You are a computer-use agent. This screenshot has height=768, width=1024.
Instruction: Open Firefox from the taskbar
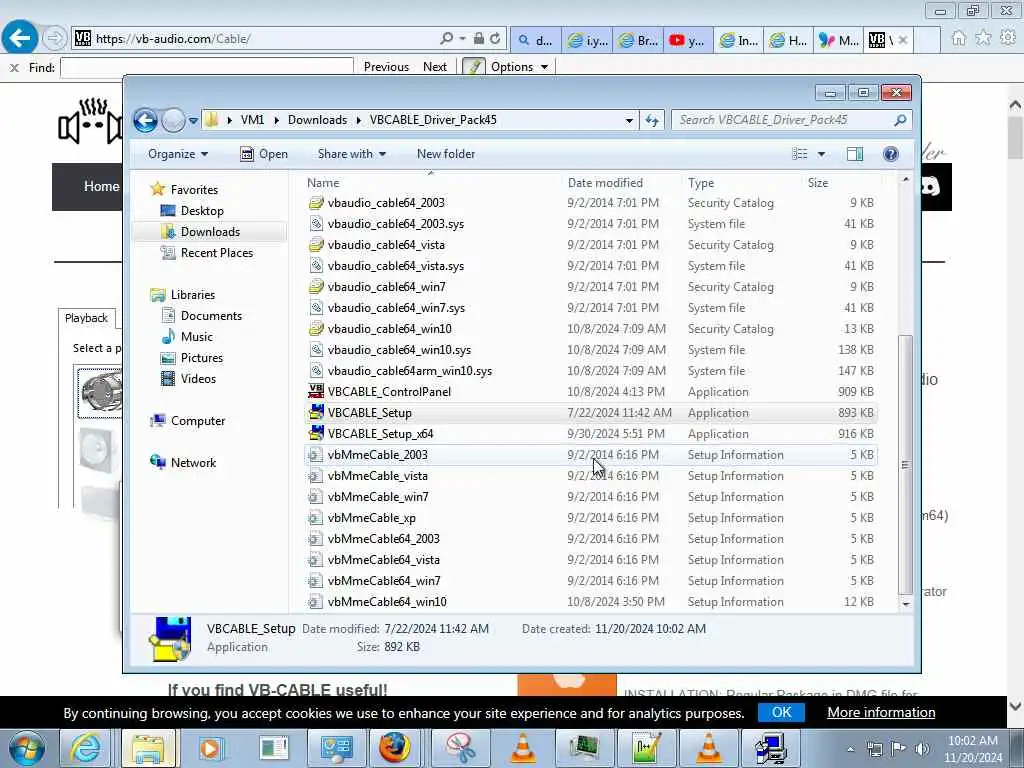click(x=395, y=748)
